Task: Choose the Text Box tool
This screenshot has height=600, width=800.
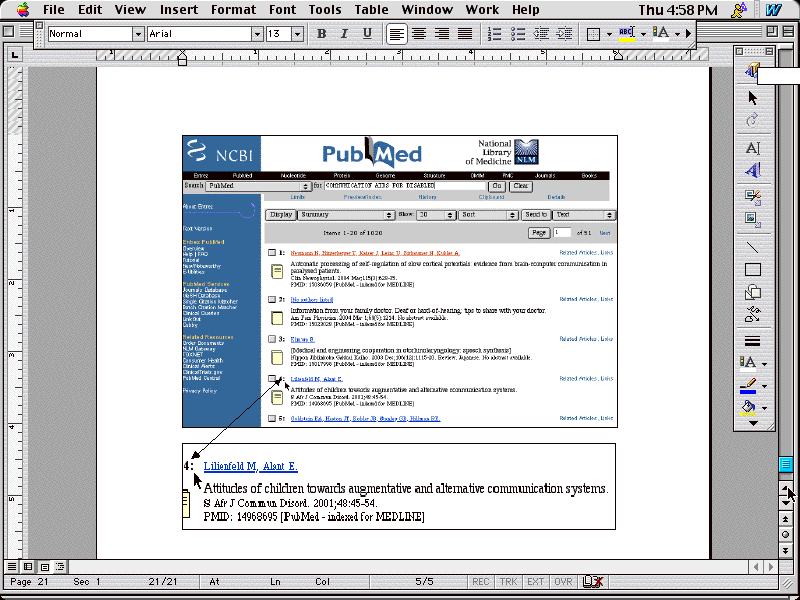Action: tap(753, 148)
